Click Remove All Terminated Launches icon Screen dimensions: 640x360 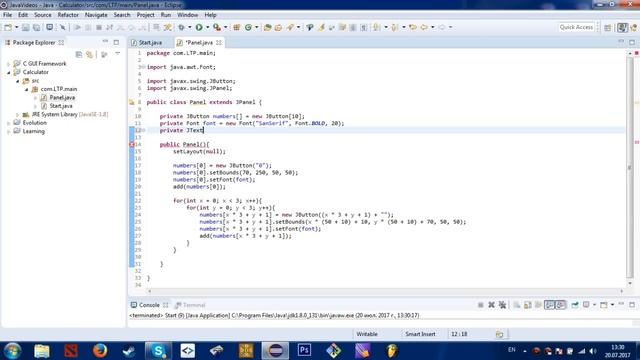pyautogui.click(x=502, y=305)
